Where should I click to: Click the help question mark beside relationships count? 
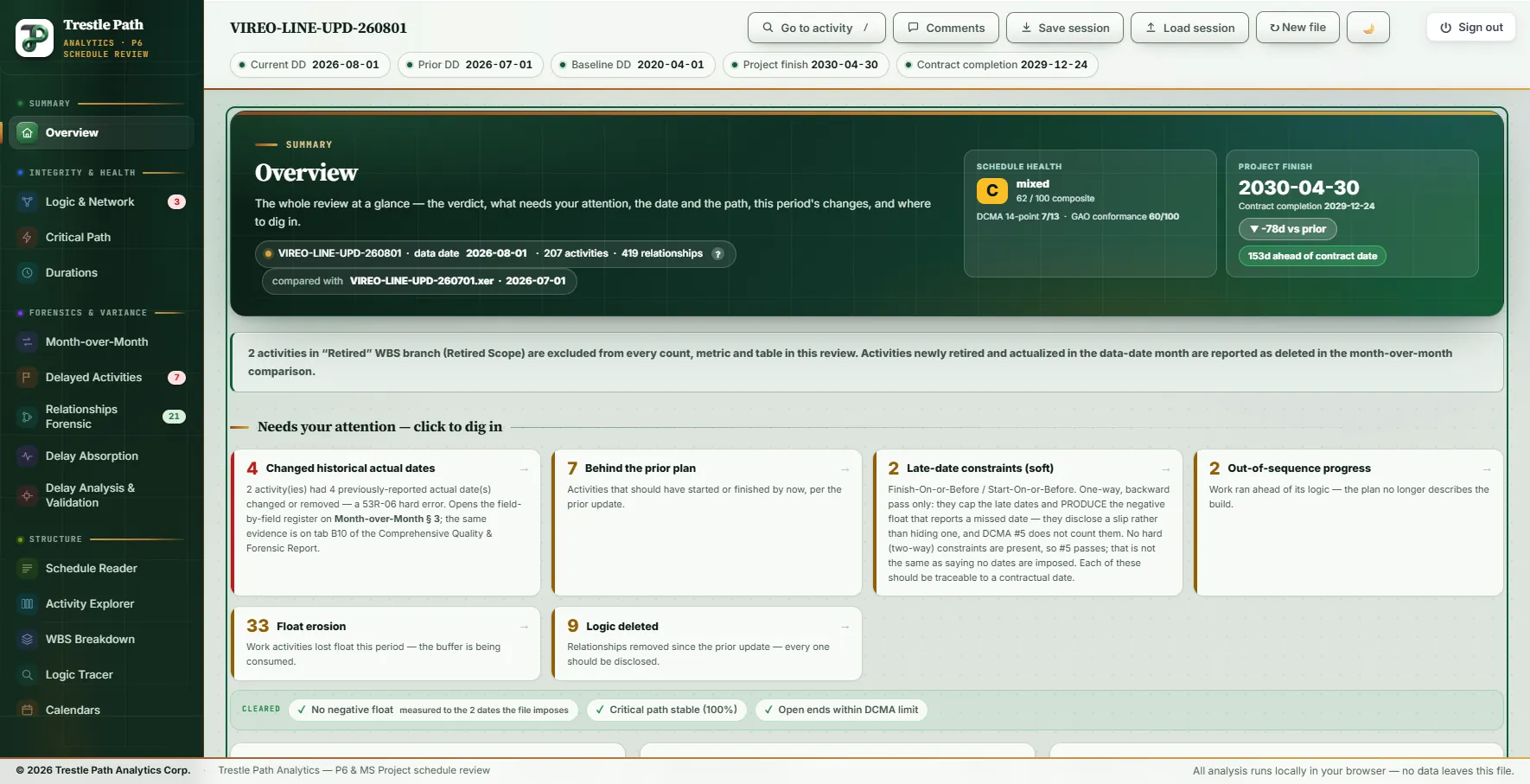click(717, 253)
